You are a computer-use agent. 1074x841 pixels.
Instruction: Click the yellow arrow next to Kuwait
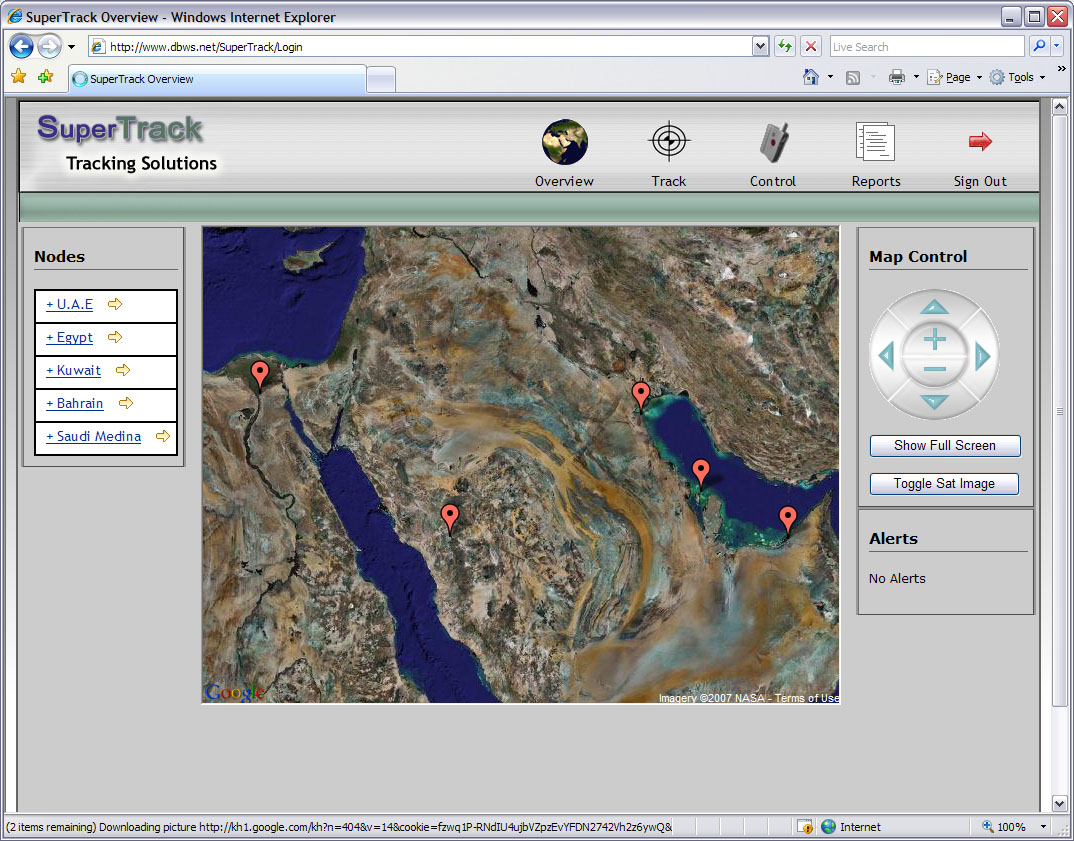(123, 370)
